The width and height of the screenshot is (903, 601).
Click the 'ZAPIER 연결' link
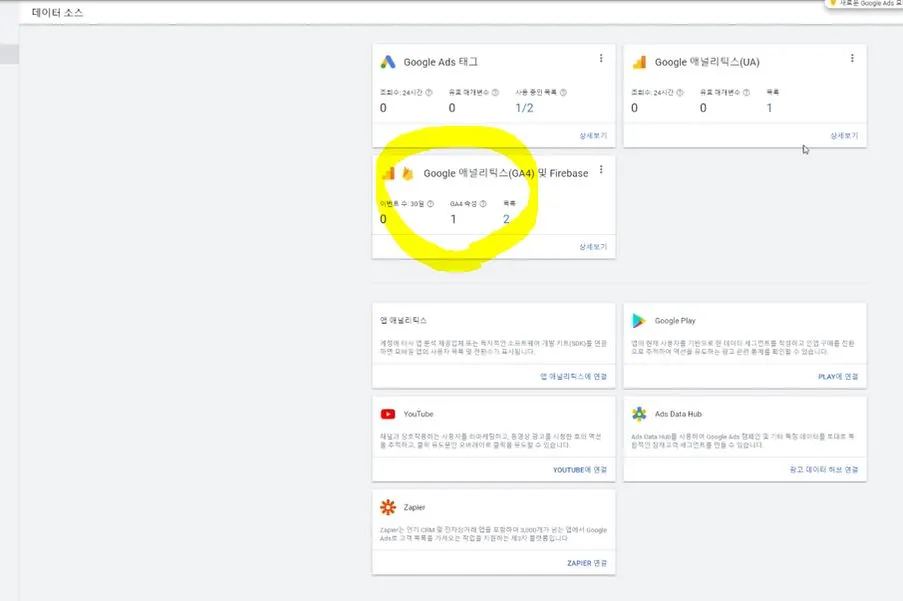coord(586,563)
